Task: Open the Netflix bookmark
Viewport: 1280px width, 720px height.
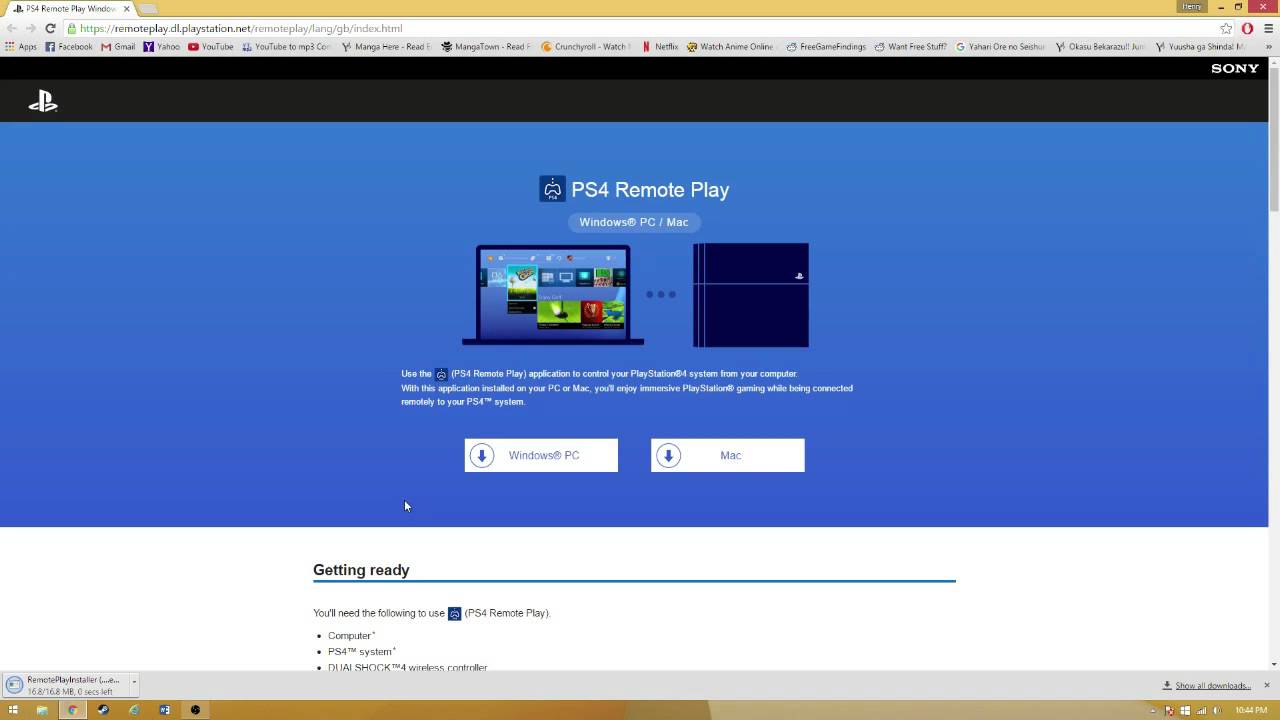Action: (x=660, y=46)
